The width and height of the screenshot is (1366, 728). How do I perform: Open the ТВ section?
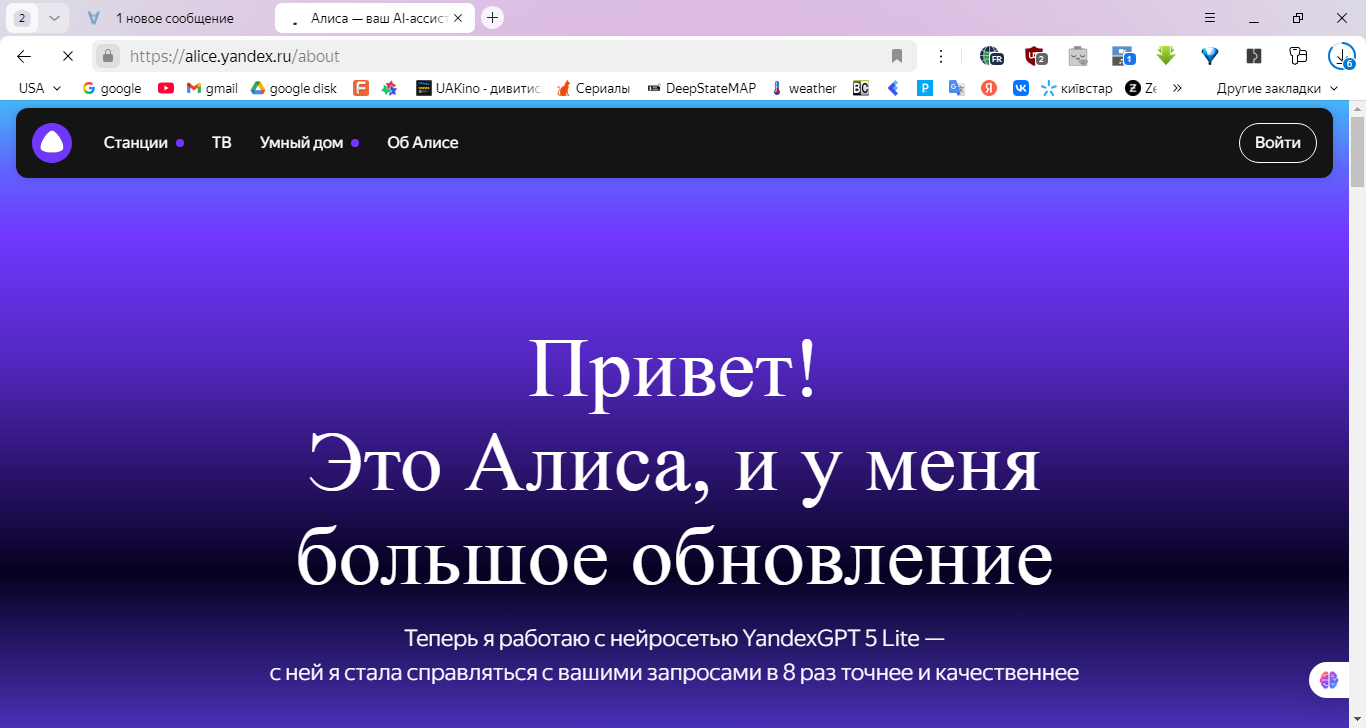tap(222, 143)
